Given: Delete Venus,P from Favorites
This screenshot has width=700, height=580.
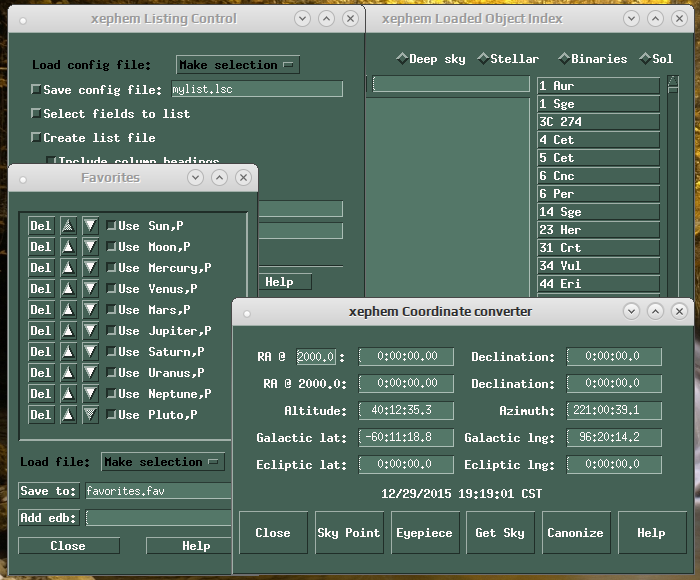Looking at the screenshot, I should coord(41,288).
